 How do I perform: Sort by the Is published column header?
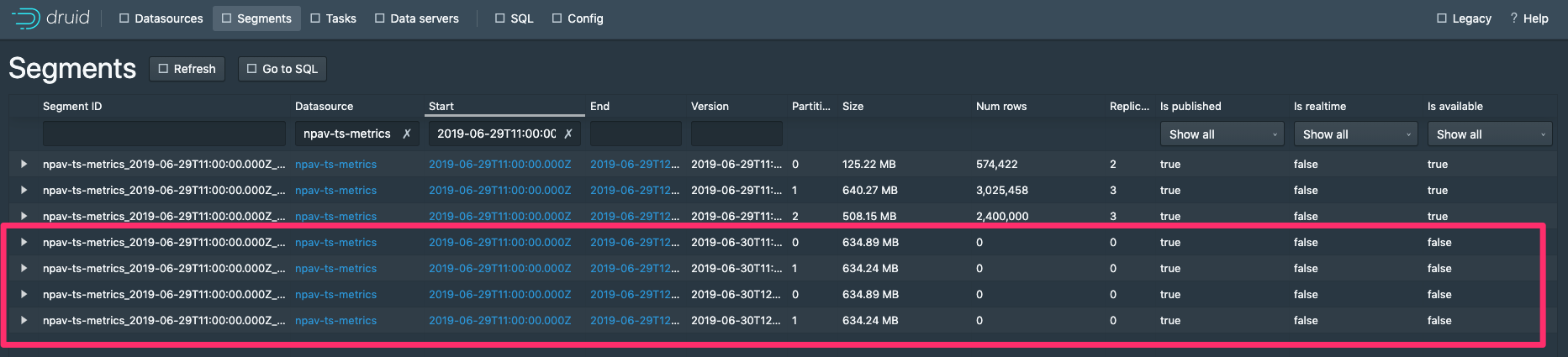coord(1191,106)
